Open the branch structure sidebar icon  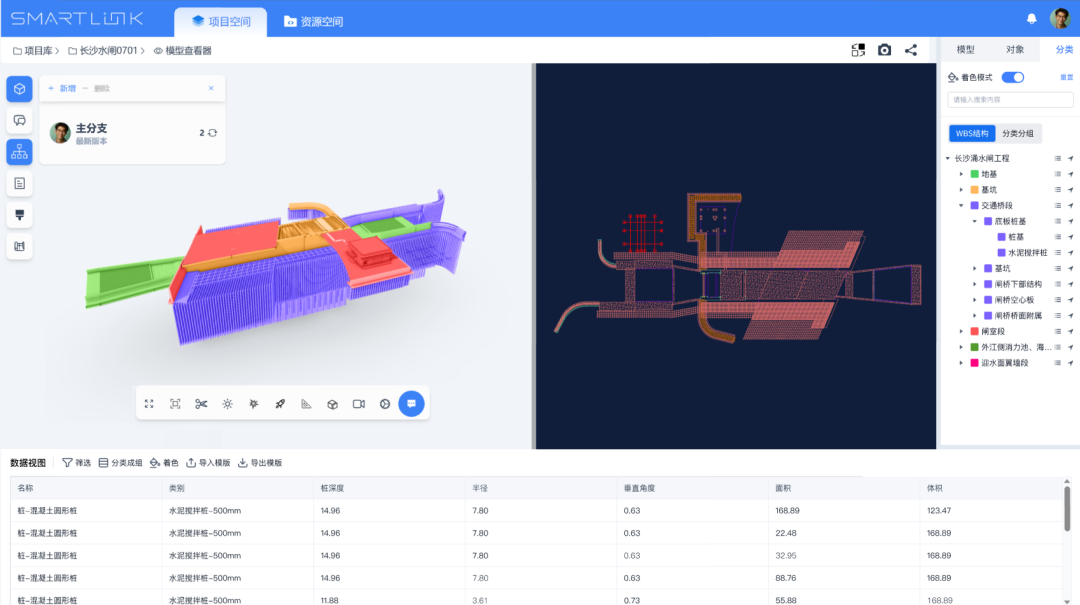(19, 152)
